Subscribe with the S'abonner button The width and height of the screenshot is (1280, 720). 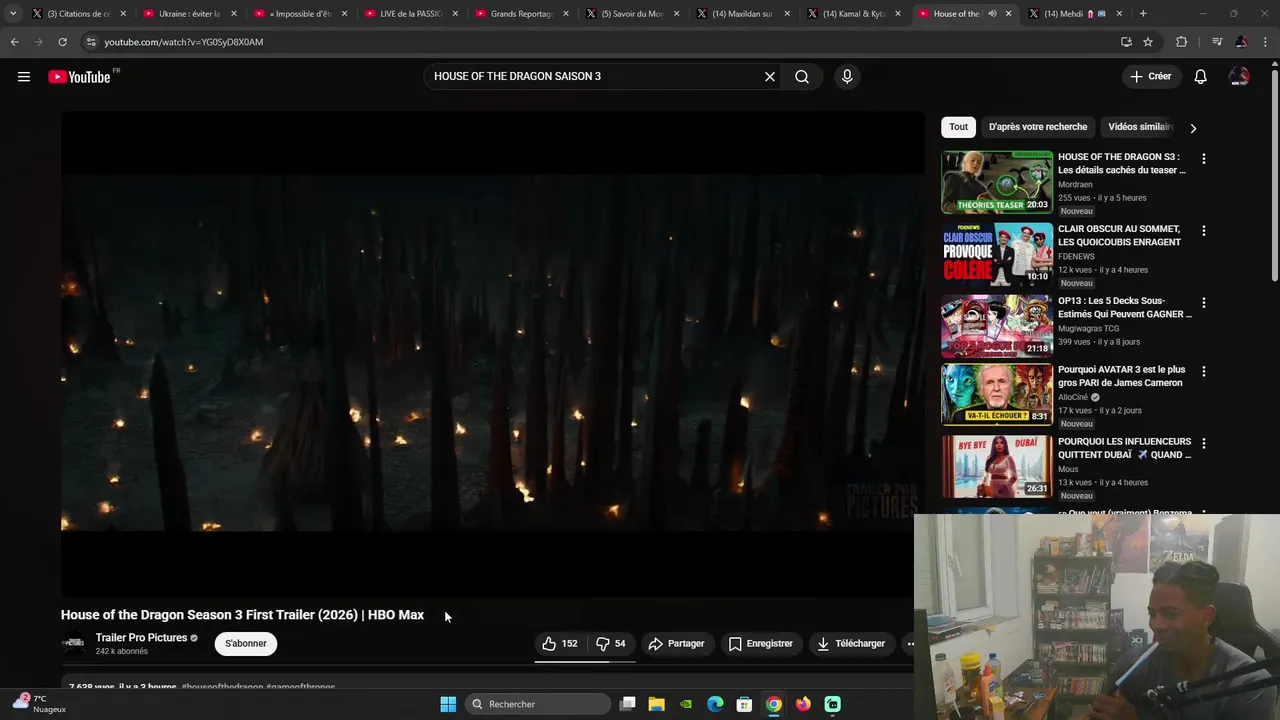pyautogui.click(x=246, y=644)
